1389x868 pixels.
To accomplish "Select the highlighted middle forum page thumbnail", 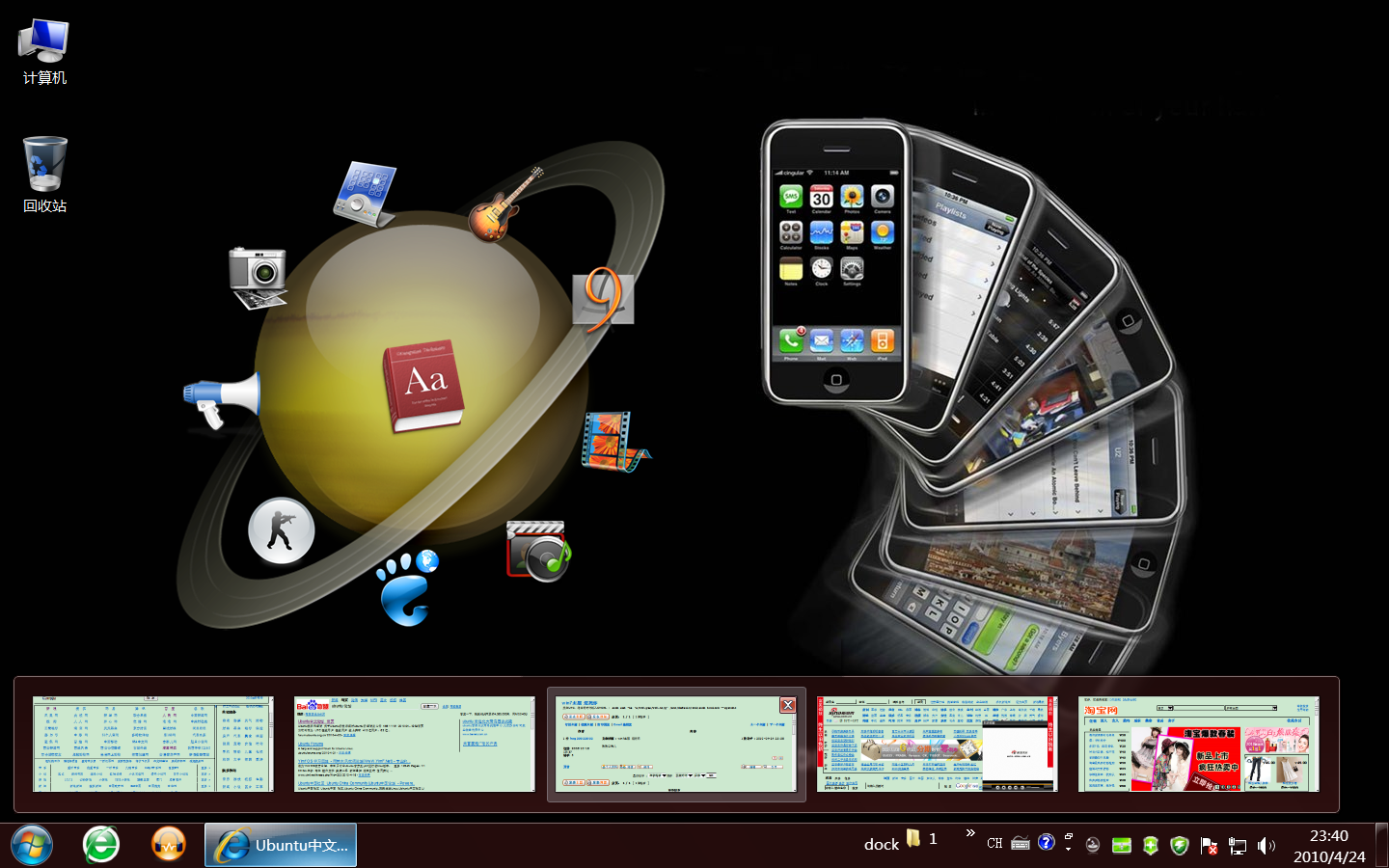I will tap(676, 744).
